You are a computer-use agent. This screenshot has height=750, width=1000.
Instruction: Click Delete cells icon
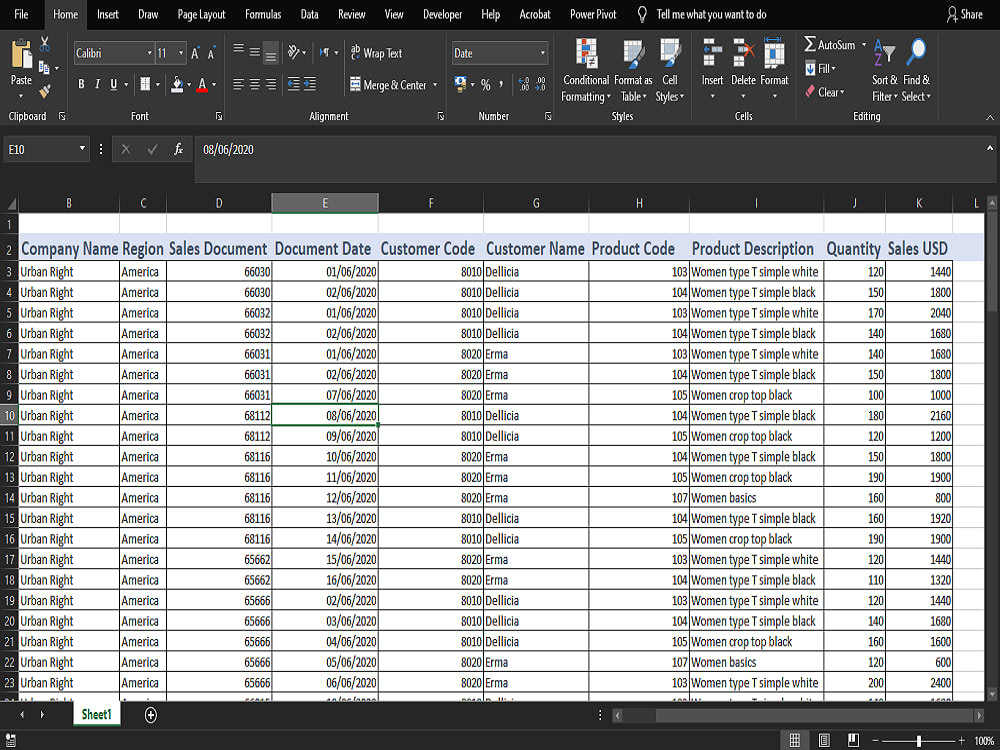tap(743, 54)
